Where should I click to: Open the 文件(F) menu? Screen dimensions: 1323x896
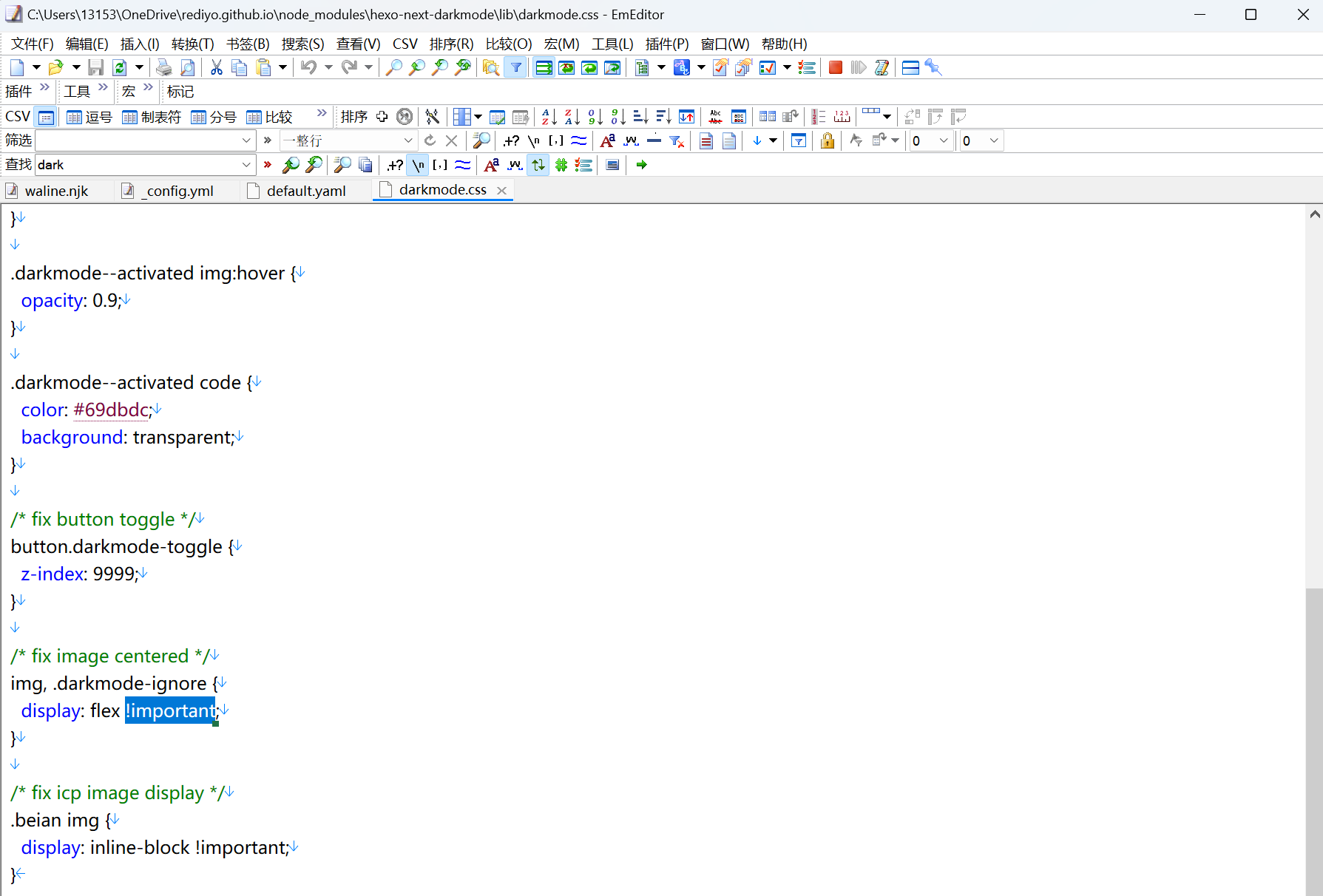33,44
